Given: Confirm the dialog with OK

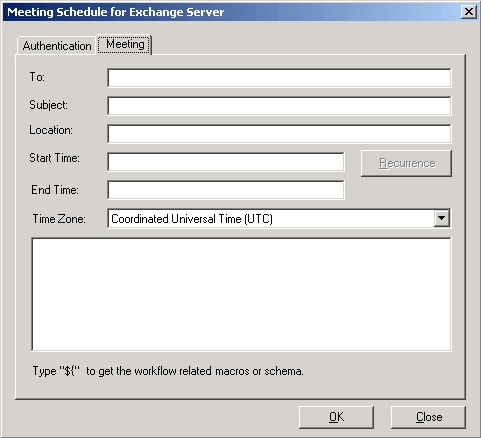Looking at the screenshot, I should coord(336,417).
